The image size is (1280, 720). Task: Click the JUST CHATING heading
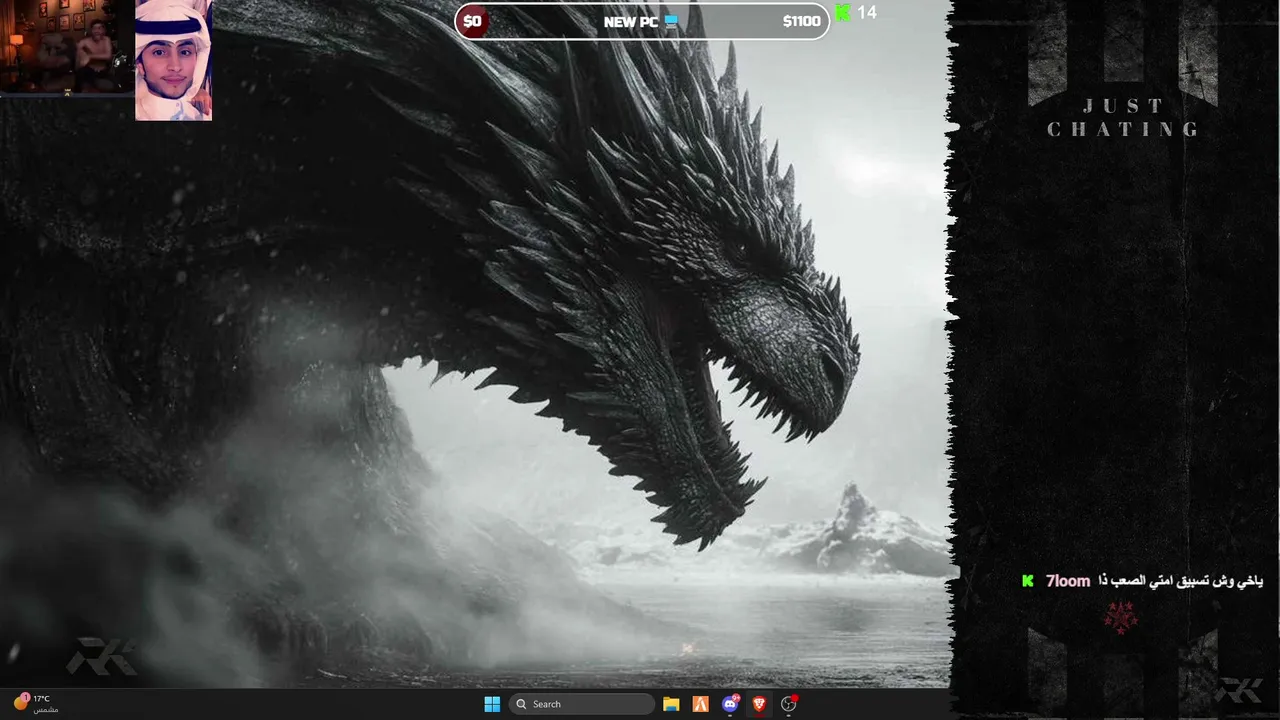click(x=1124, y=117)
